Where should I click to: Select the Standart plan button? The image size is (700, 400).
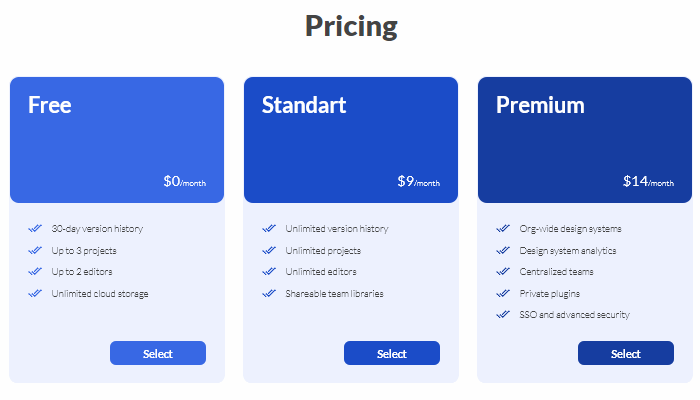(392, 353)
